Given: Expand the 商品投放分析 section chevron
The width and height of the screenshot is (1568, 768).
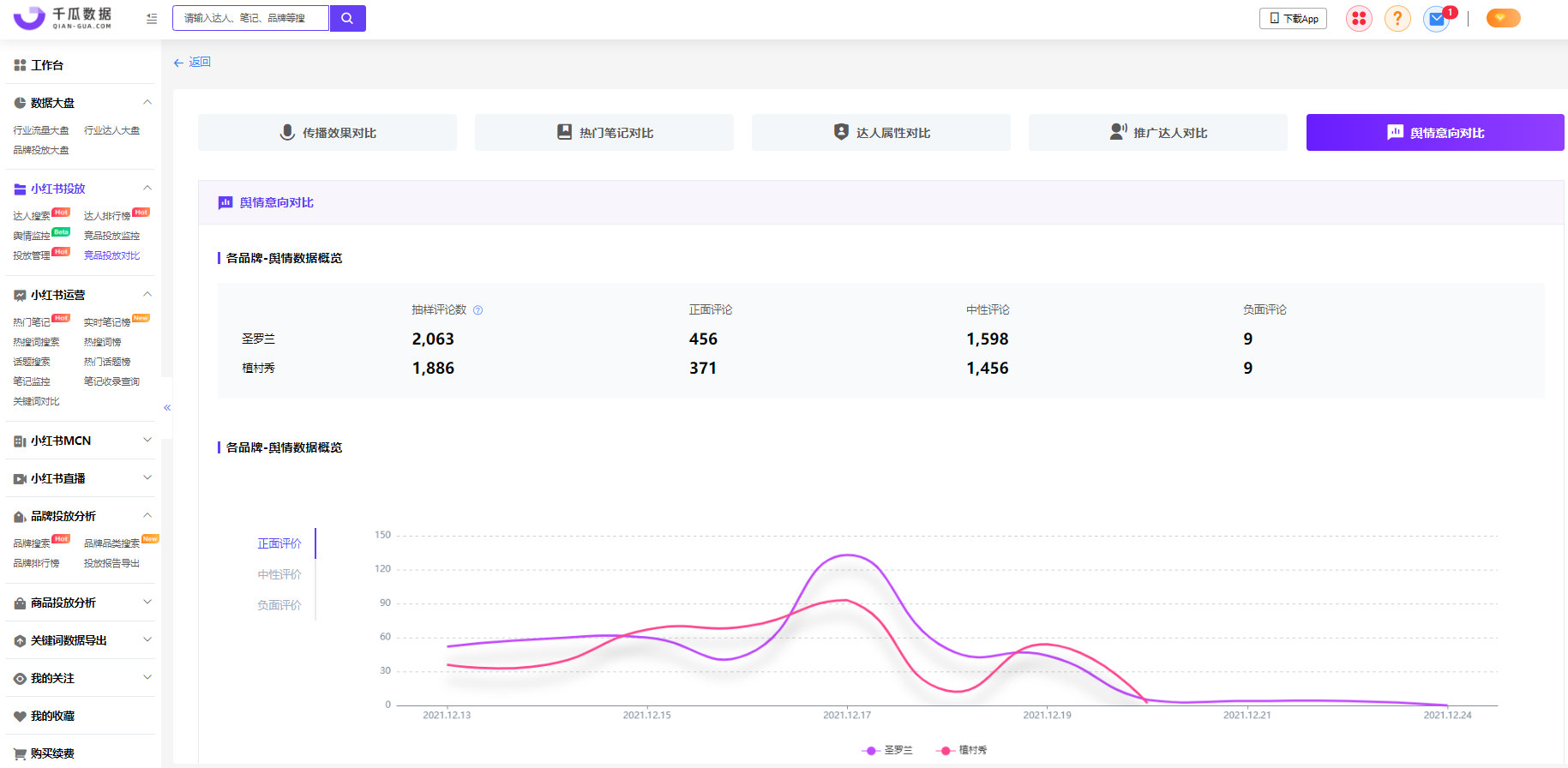Looking at the screenshot, I should (147, 602).
